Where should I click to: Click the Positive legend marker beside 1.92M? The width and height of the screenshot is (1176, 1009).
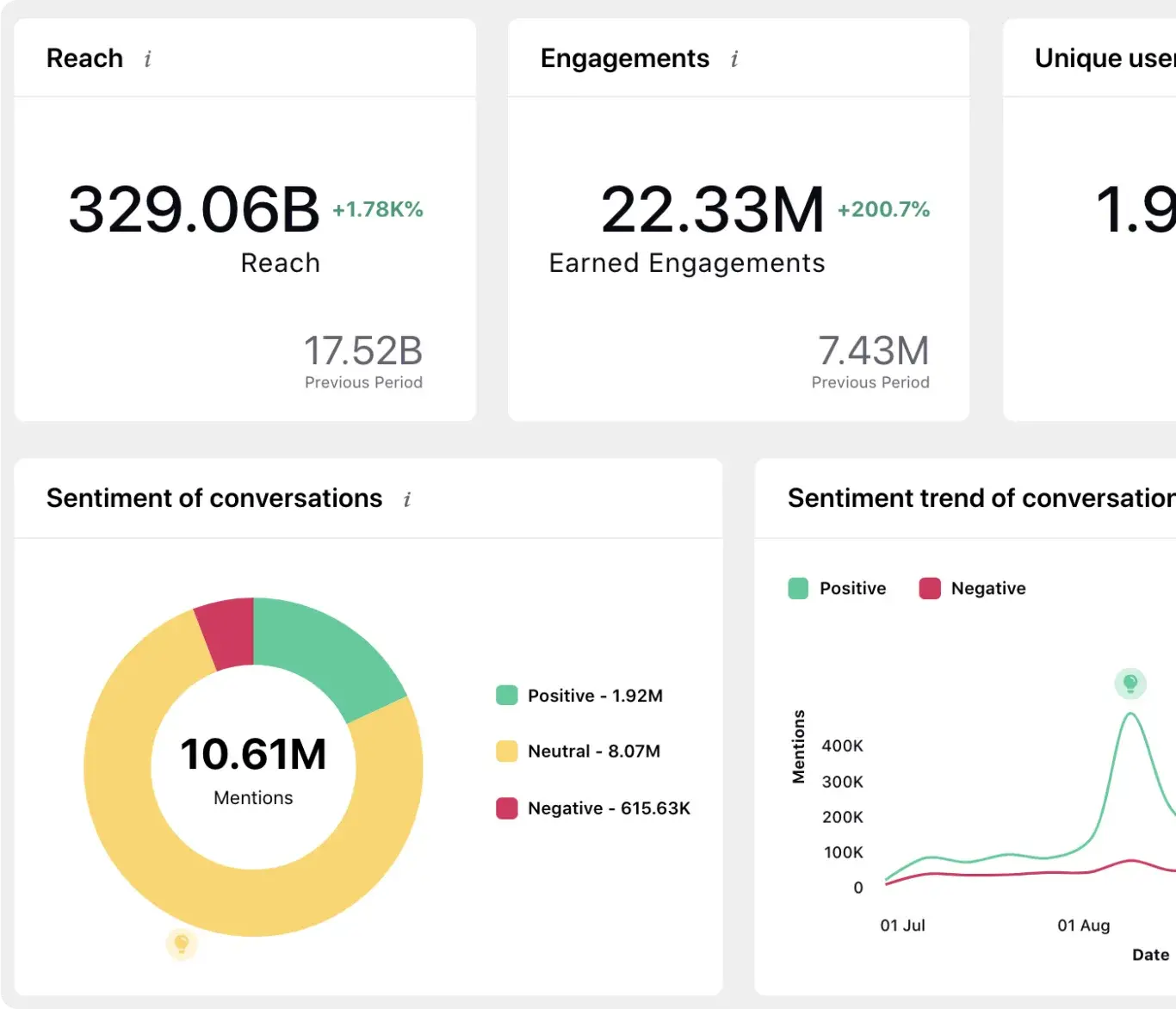tap(506, 695)
